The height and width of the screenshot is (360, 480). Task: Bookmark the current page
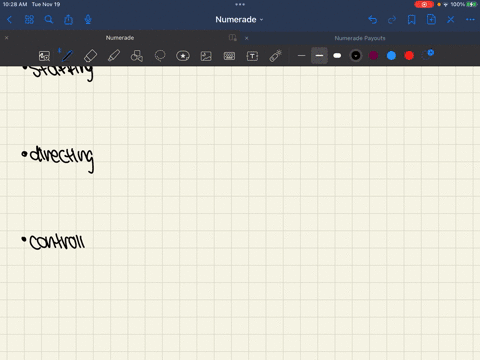(412, 20)
